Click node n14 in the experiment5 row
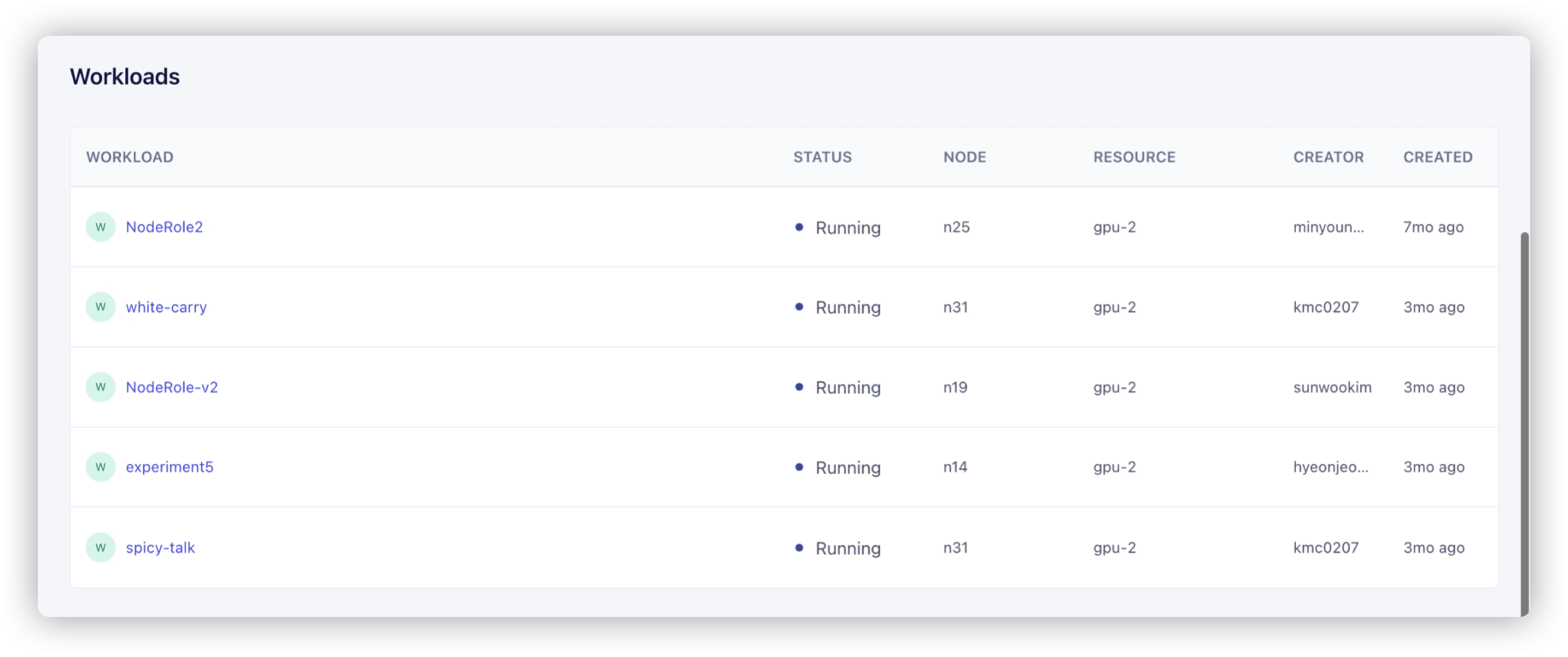Viewport: 1568px width, 657px height. [956, 467]
